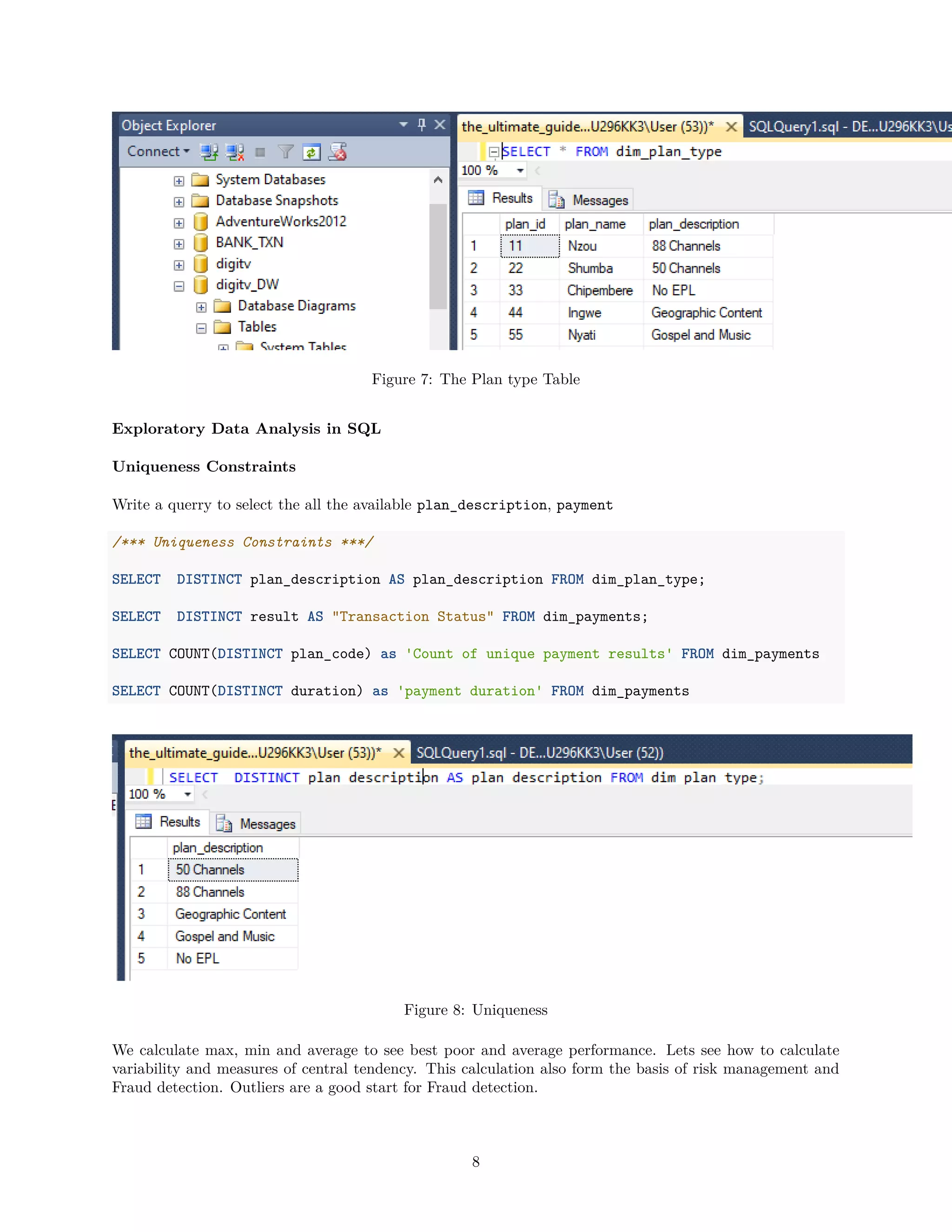
Task: Select the BANK_TXN tree item
Action: pyautogui.click(x=249, y=243)
